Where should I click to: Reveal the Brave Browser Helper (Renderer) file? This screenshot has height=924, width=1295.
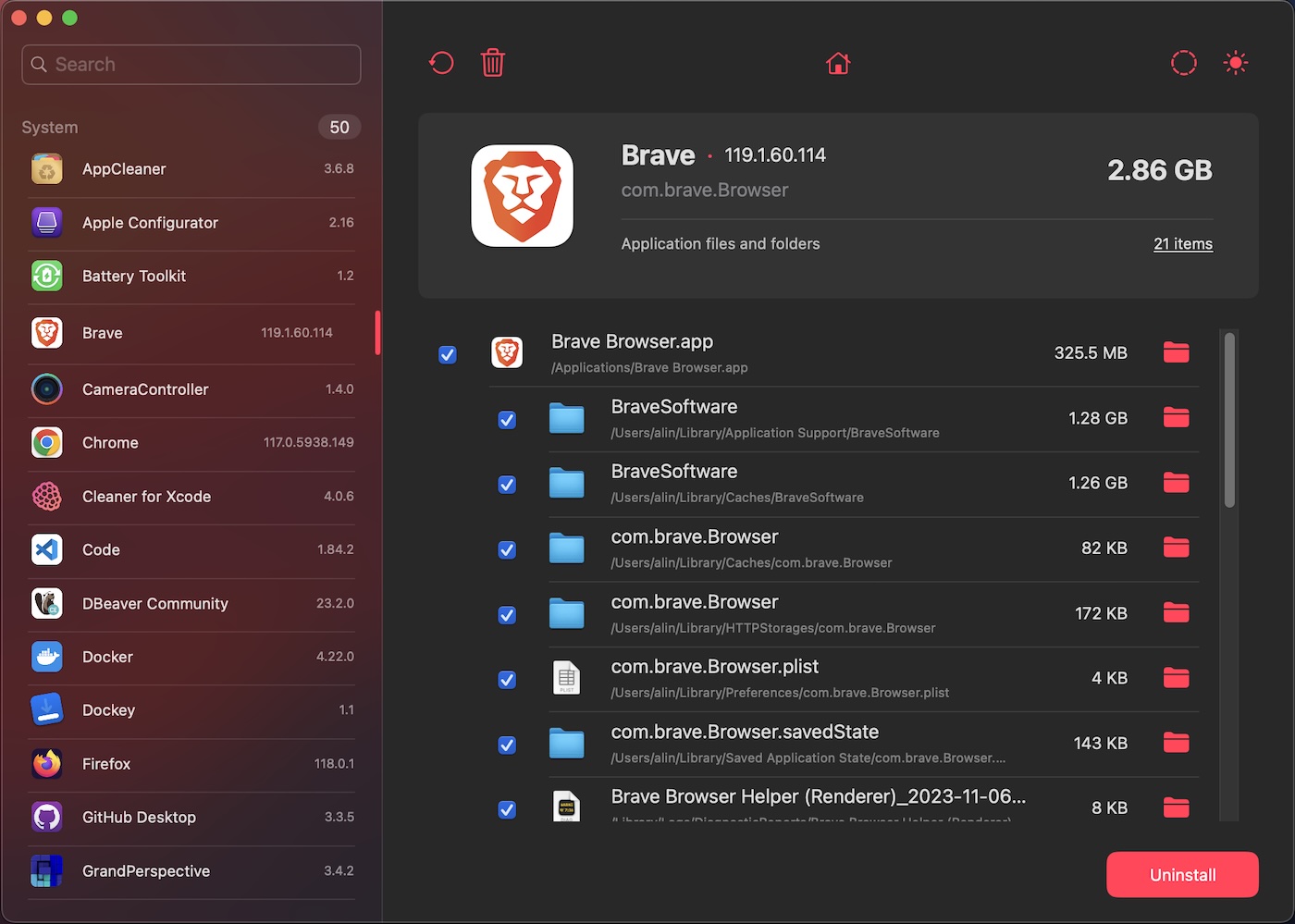pyautogui.click(x=1177, y=807)
